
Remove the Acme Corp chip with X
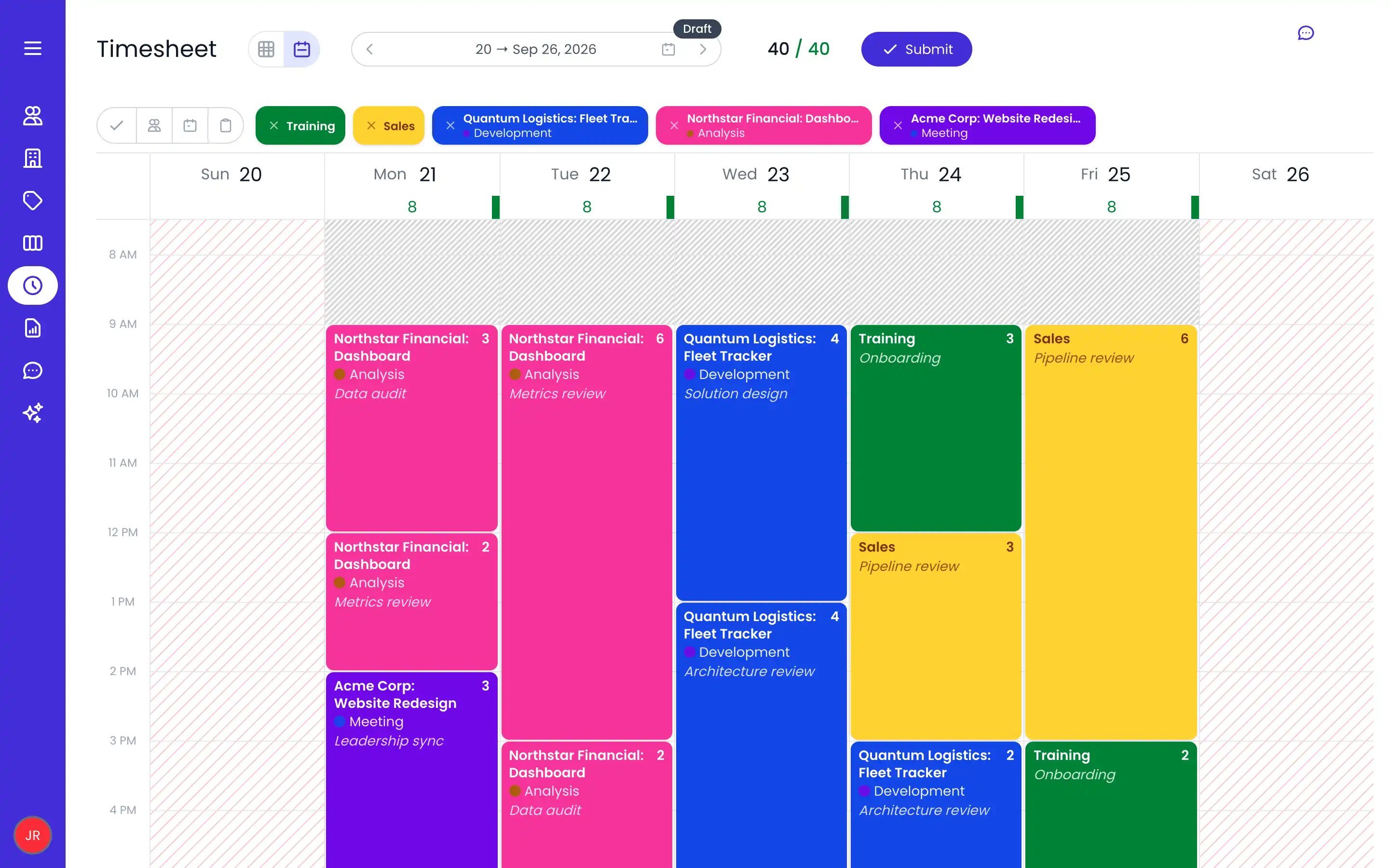[x=898, y=126]
